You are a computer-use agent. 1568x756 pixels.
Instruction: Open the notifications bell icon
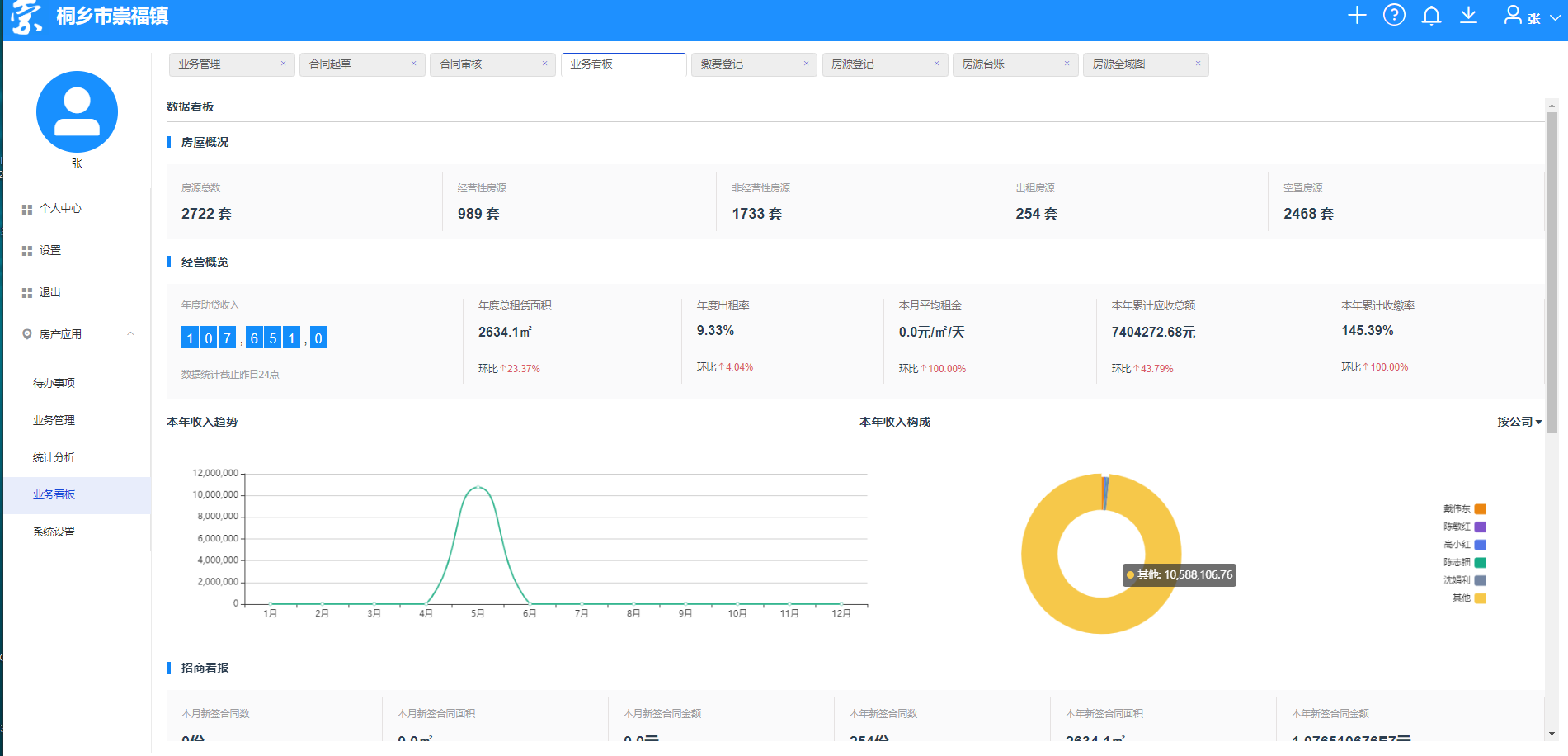[1431, 15]
